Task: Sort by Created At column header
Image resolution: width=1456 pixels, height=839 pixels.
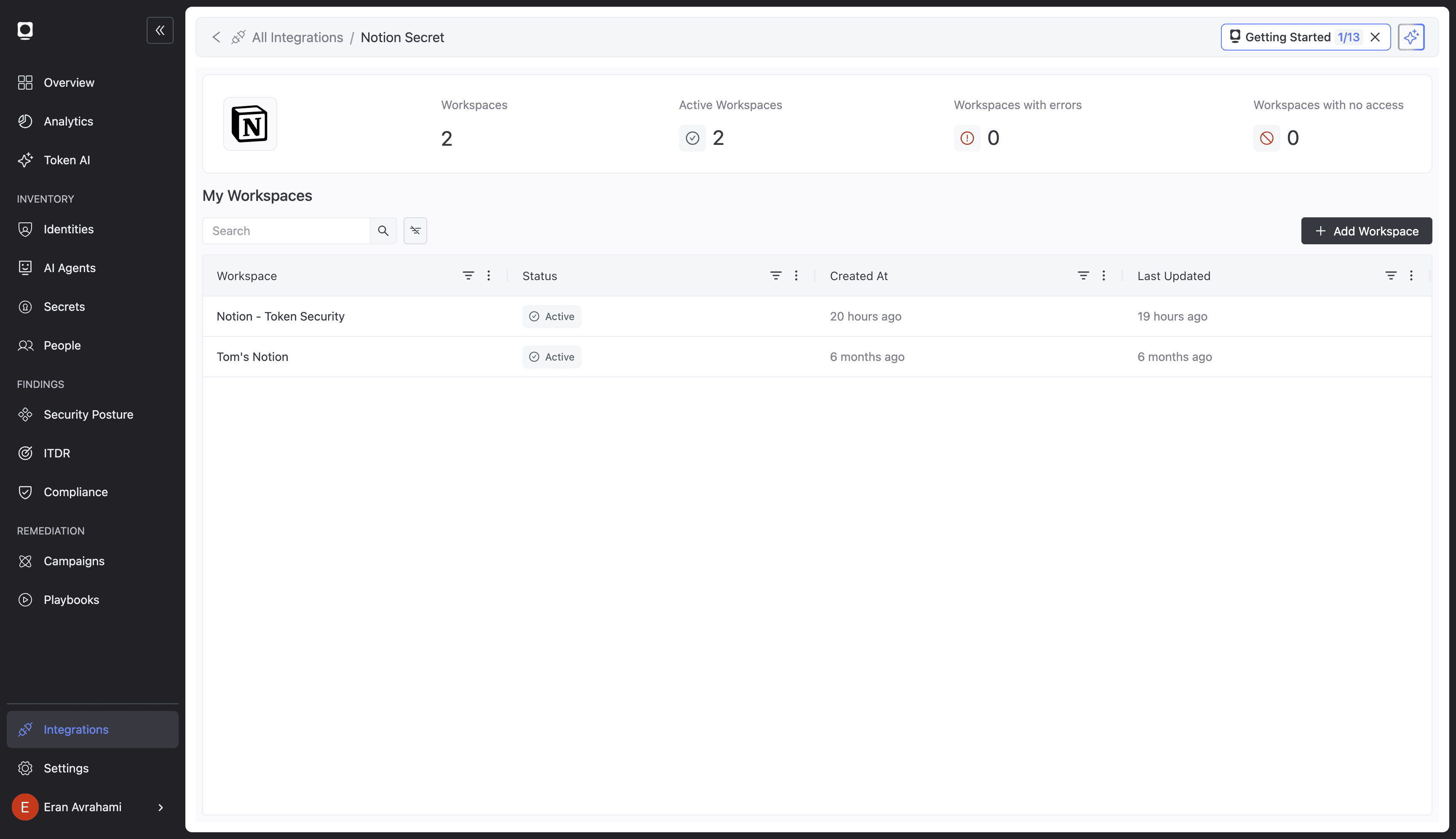Action: coord(858,276)
